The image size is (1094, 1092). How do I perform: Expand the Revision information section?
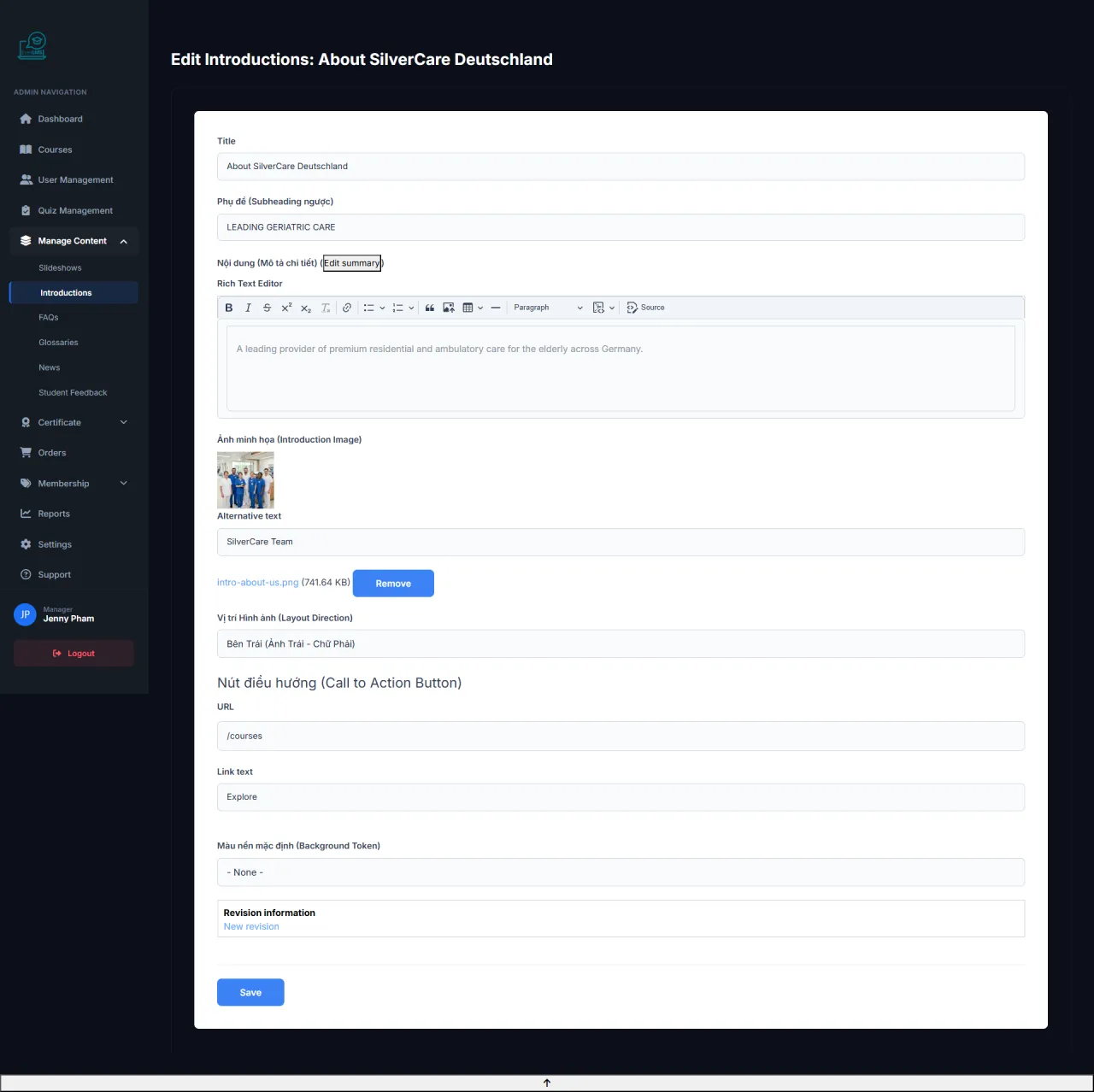[269, 913]
